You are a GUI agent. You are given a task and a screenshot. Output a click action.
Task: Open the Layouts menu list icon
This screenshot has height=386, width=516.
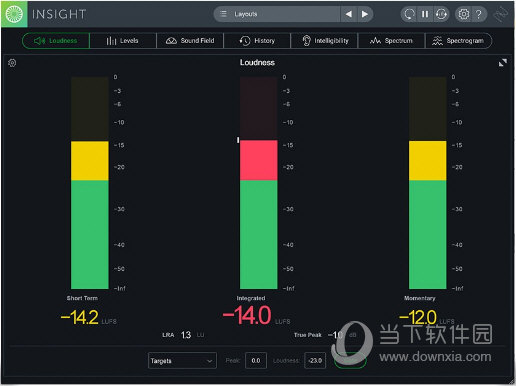pos(224,14)
